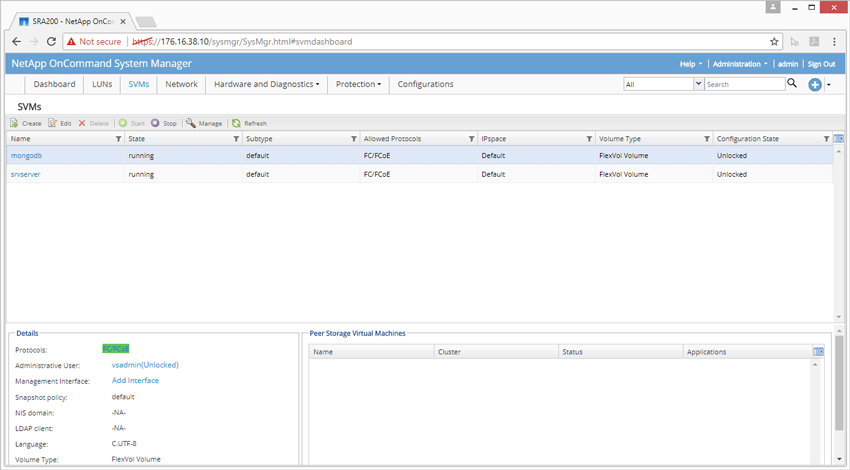
Task: Switch to the Dashboard tab
Action: pyautogui.click(x=54, y=84)
